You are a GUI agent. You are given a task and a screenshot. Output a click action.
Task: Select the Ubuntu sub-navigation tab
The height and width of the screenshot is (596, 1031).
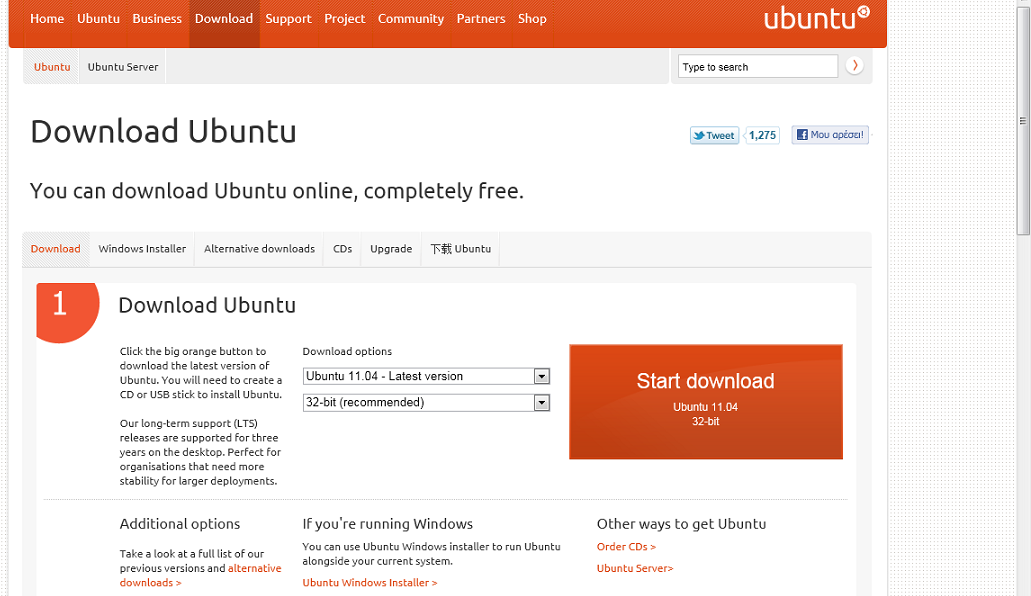tap(52, 66)
